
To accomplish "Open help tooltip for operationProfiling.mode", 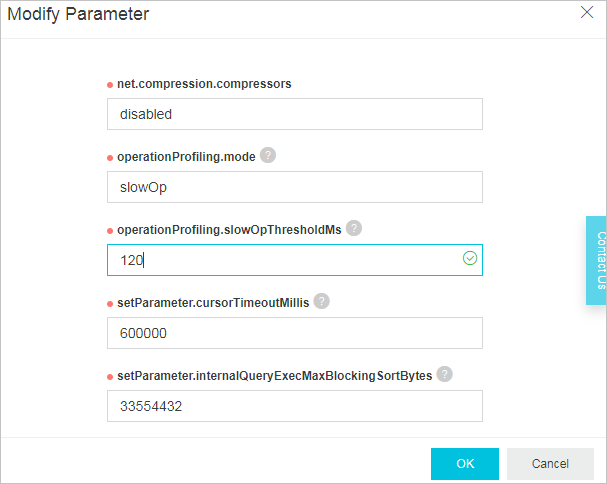I will pyautogui.click(x=268, y=155).
